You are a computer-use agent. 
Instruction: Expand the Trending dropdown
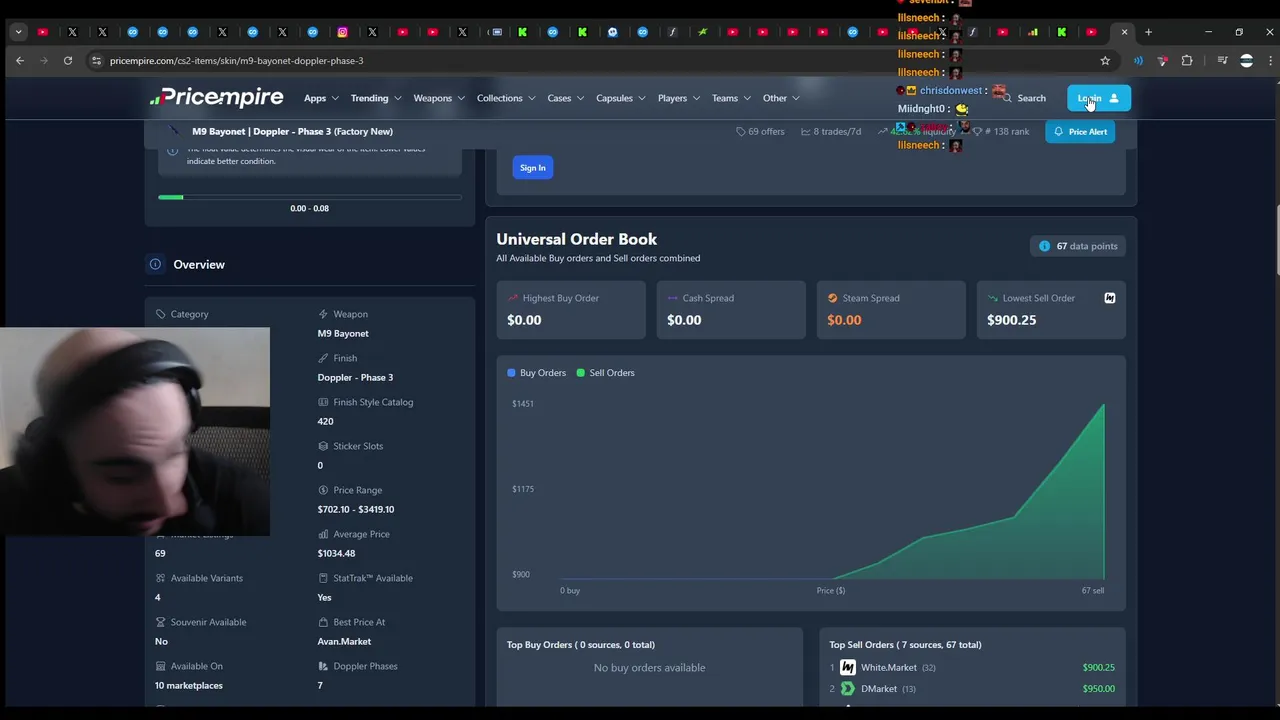pos(375,98)
